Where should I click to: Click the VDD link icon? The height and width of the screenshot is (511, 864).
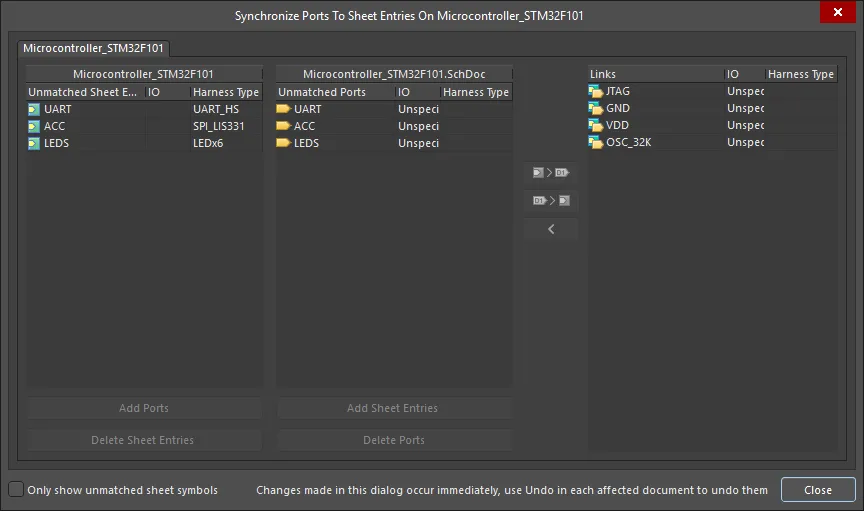[x=596, y=126]
